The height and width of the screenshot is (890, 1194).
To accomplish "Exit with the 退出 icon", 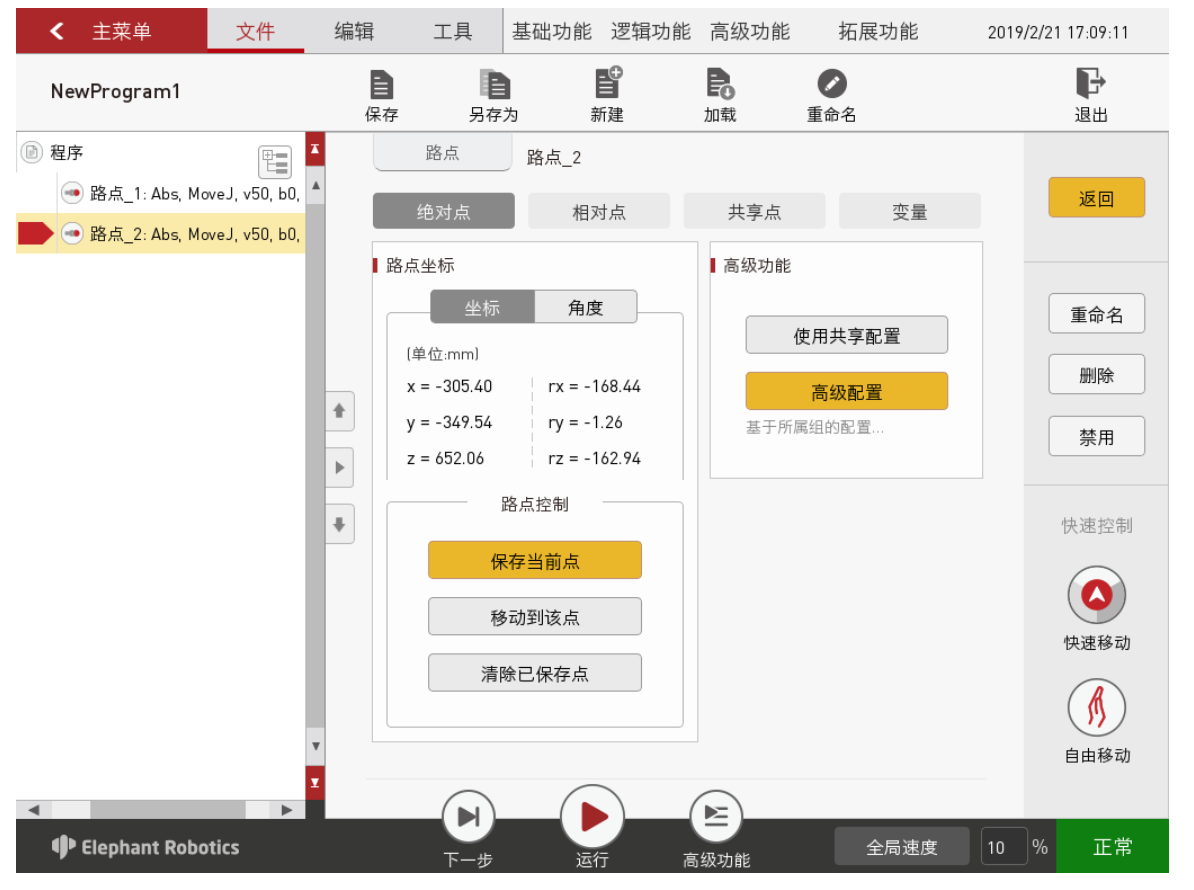I will pyautogui.click(x=1090, y=83).
